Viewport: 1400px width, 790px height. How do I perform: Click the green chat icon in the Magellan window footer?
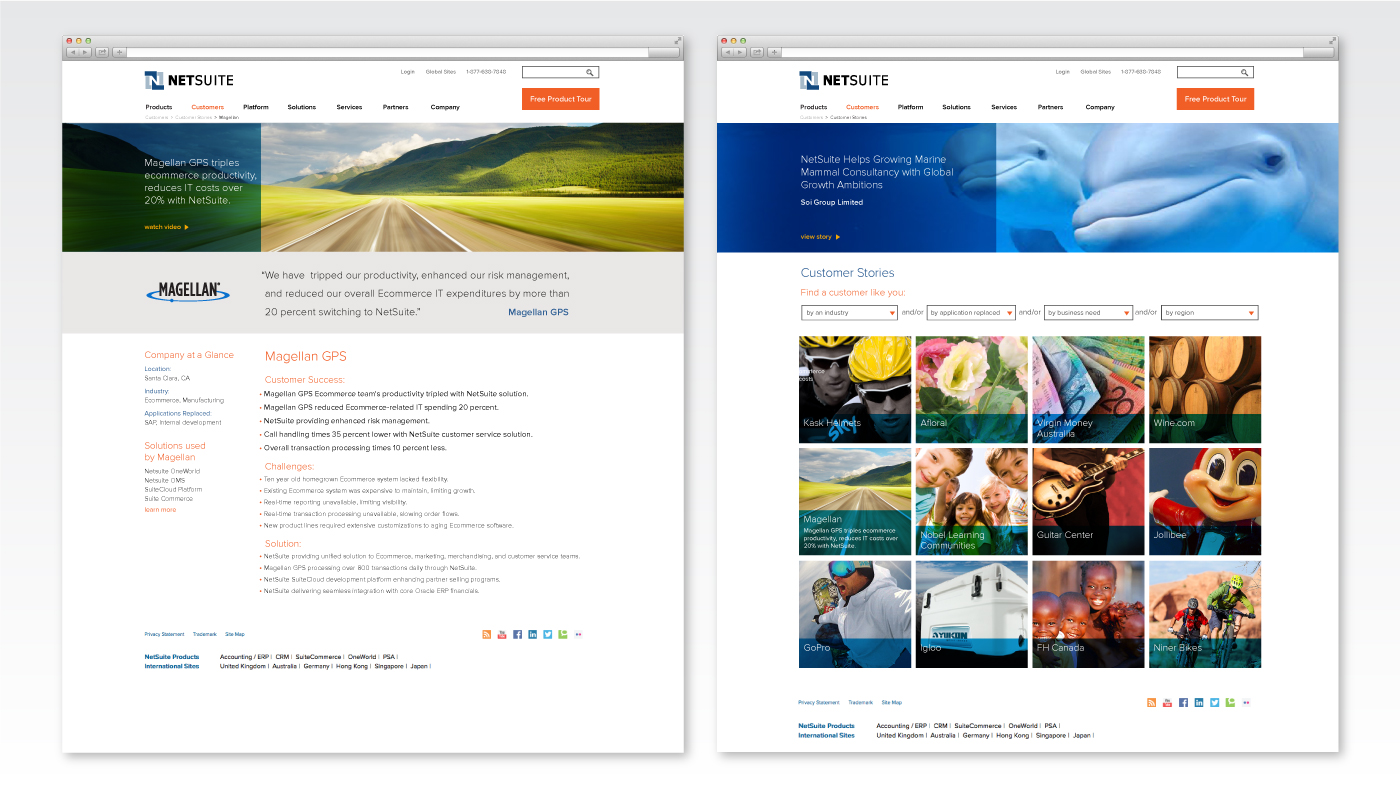point(563,634)
